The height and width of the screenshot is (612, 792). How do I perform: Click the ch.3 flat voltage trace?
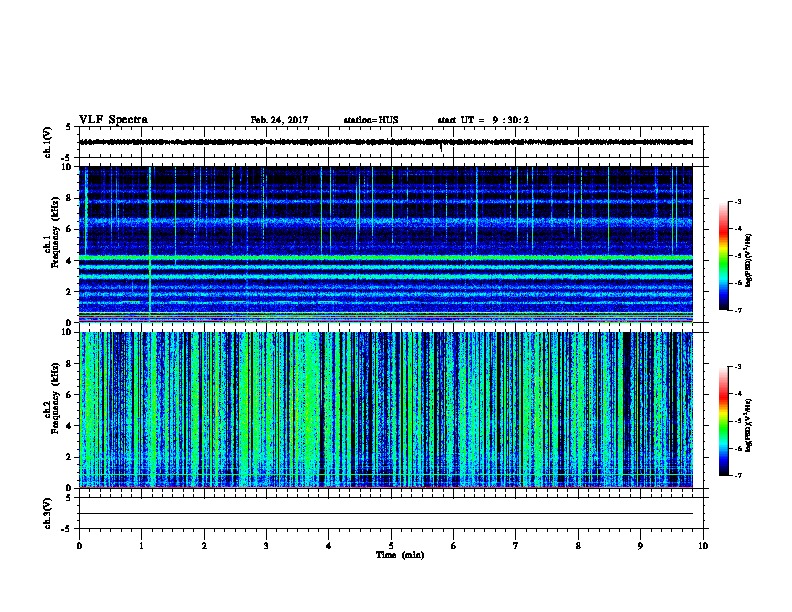[x=386, y=514]
